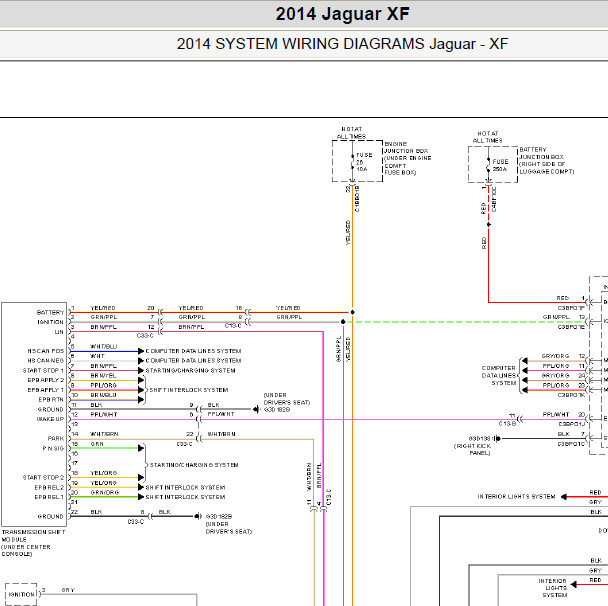
Task: Click the "WHT/BRN" label after connector pin 22
Action: click(221, 434)
